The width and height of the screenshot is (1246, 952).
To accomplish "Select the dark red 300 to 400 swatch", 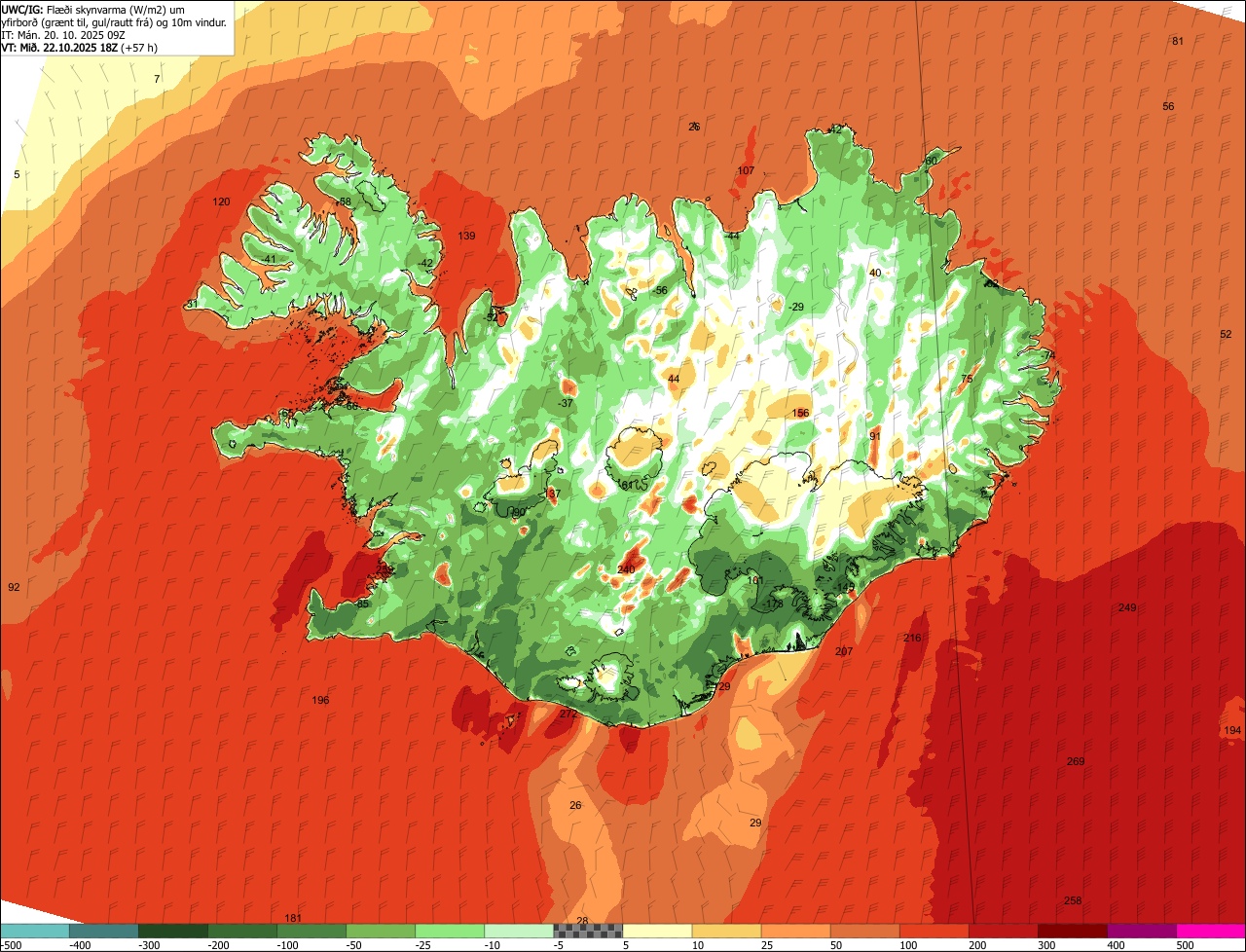I will click(x=1072, y=931).
